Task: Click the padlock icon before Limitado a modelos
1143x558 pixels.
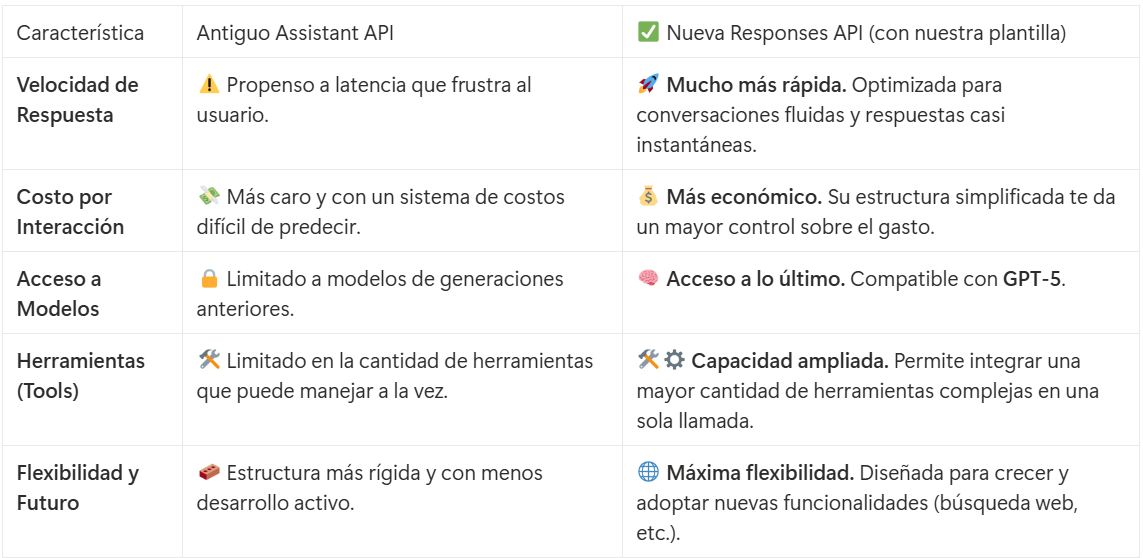Action: [x=208, y=279]
